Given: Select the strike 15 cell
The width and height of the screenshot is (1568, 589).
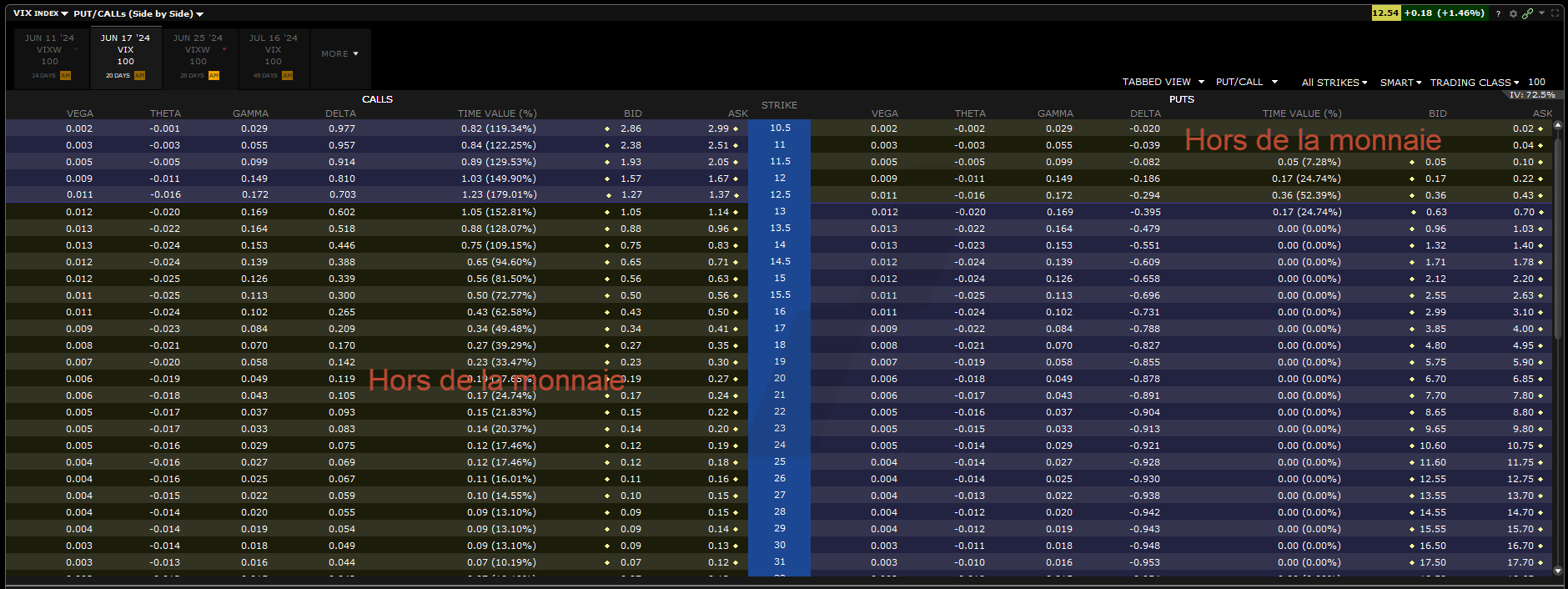Looking at the screenshot, I should 779,278.
